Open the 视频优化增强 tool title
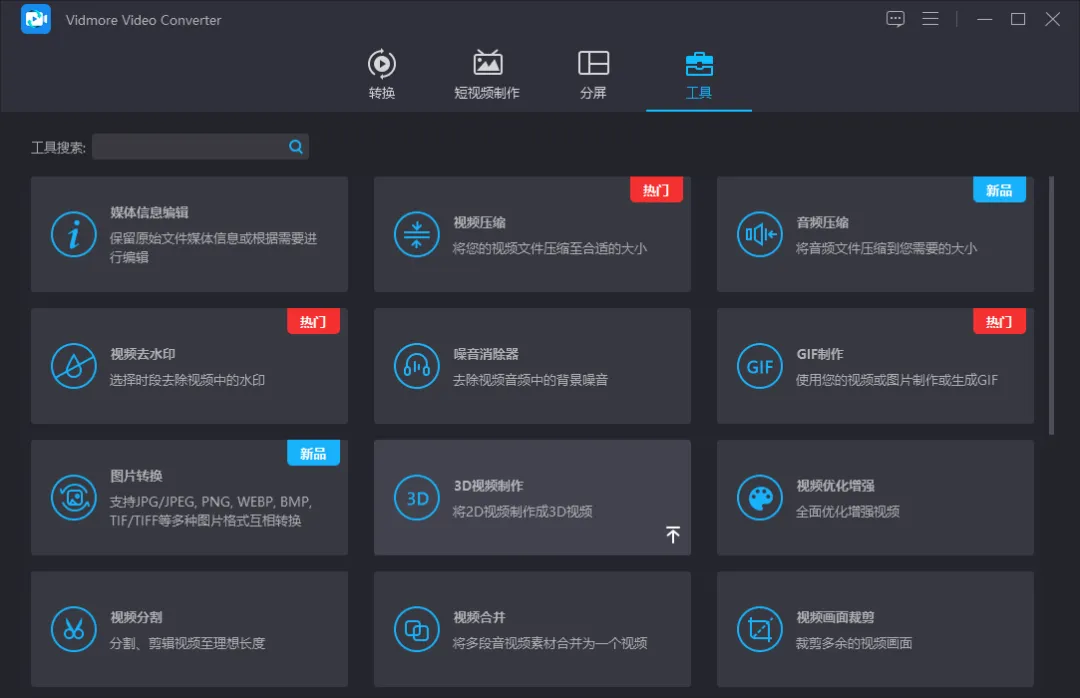 [x=835, y=486]
